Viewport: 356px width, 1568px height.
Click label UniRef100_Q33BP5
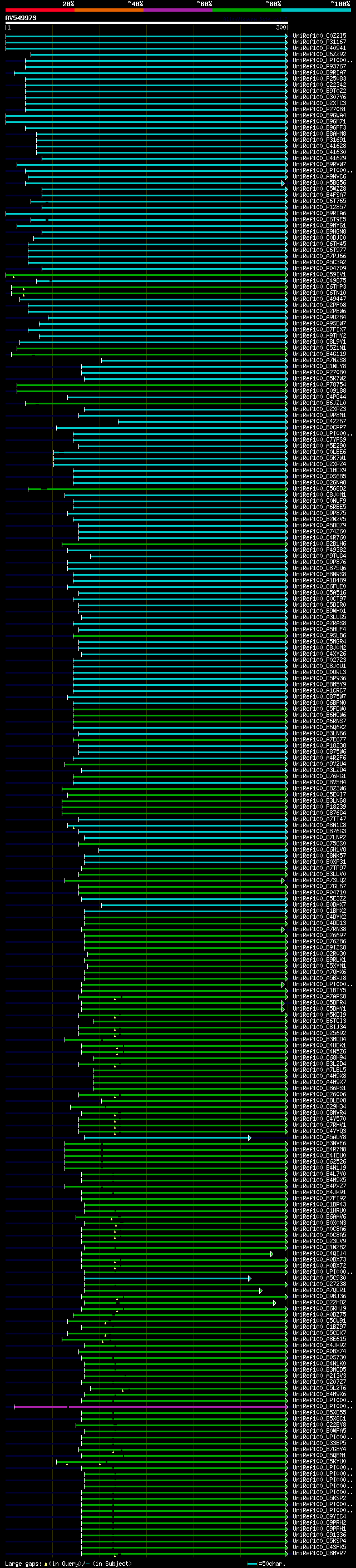point(319,1443)
